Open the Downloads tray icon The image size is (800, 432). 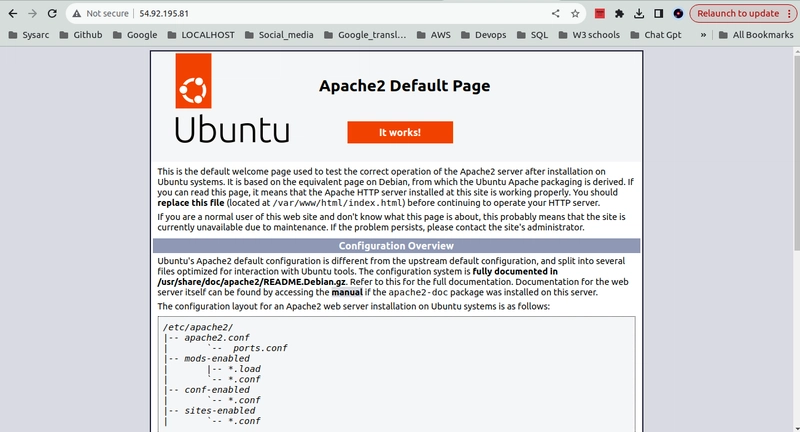click(x=639, y=14)
